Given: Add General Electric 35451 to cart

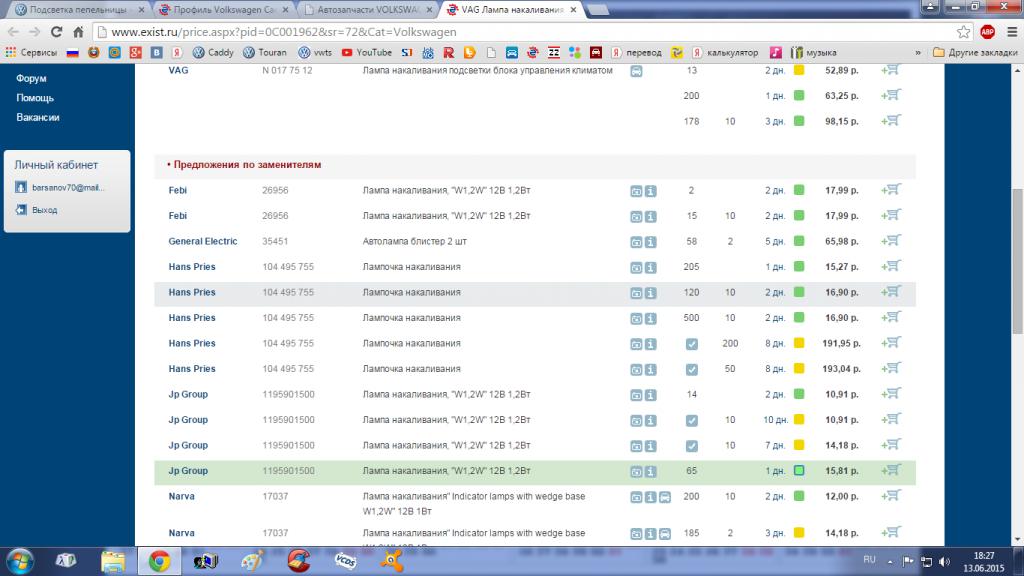Looking at the screenshot, I should (891, 241).
